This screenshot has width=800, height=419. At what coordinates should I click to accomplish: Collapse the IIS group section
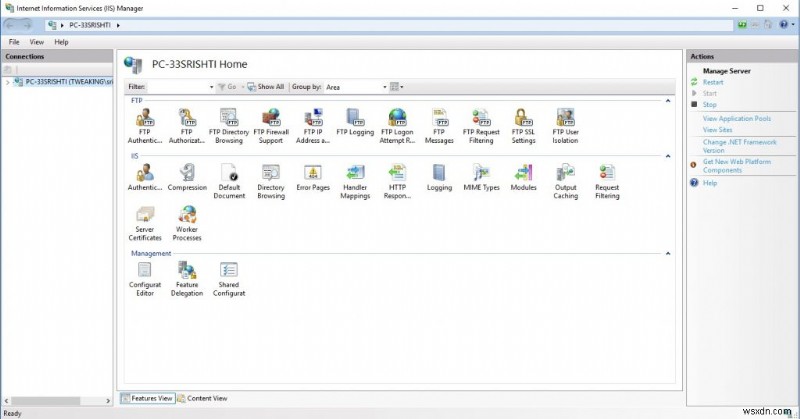(667, 156)
